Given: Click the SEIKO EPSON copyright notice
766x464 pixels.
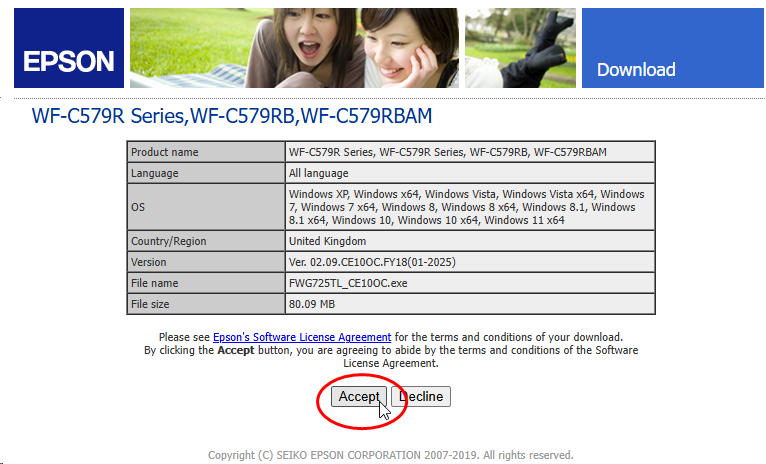Looking at the screenshot, I should click(x=391, y=455).
